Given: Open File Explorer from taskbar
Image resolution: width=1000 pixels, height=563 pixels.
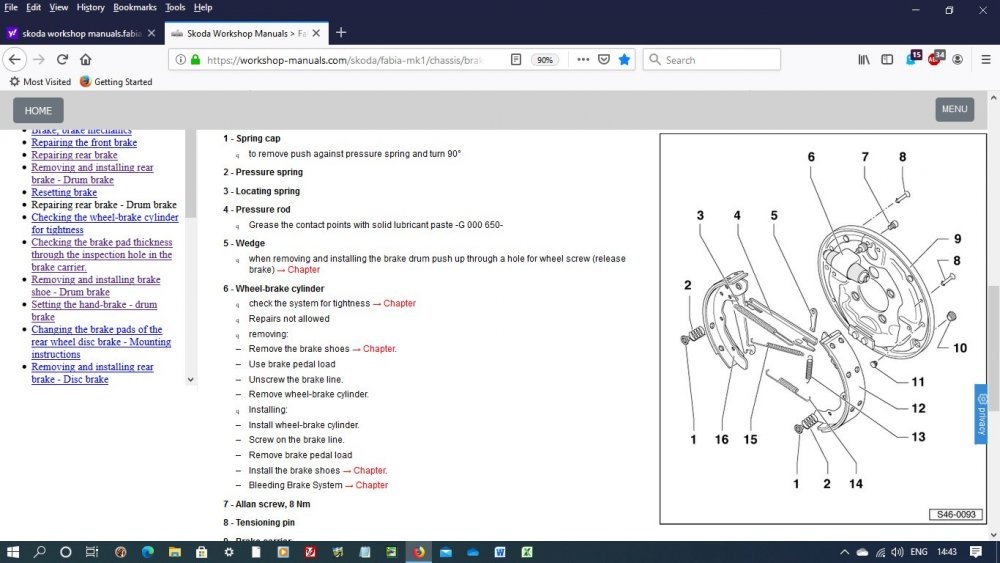Looking at the screenshot, I should [174, 552].
